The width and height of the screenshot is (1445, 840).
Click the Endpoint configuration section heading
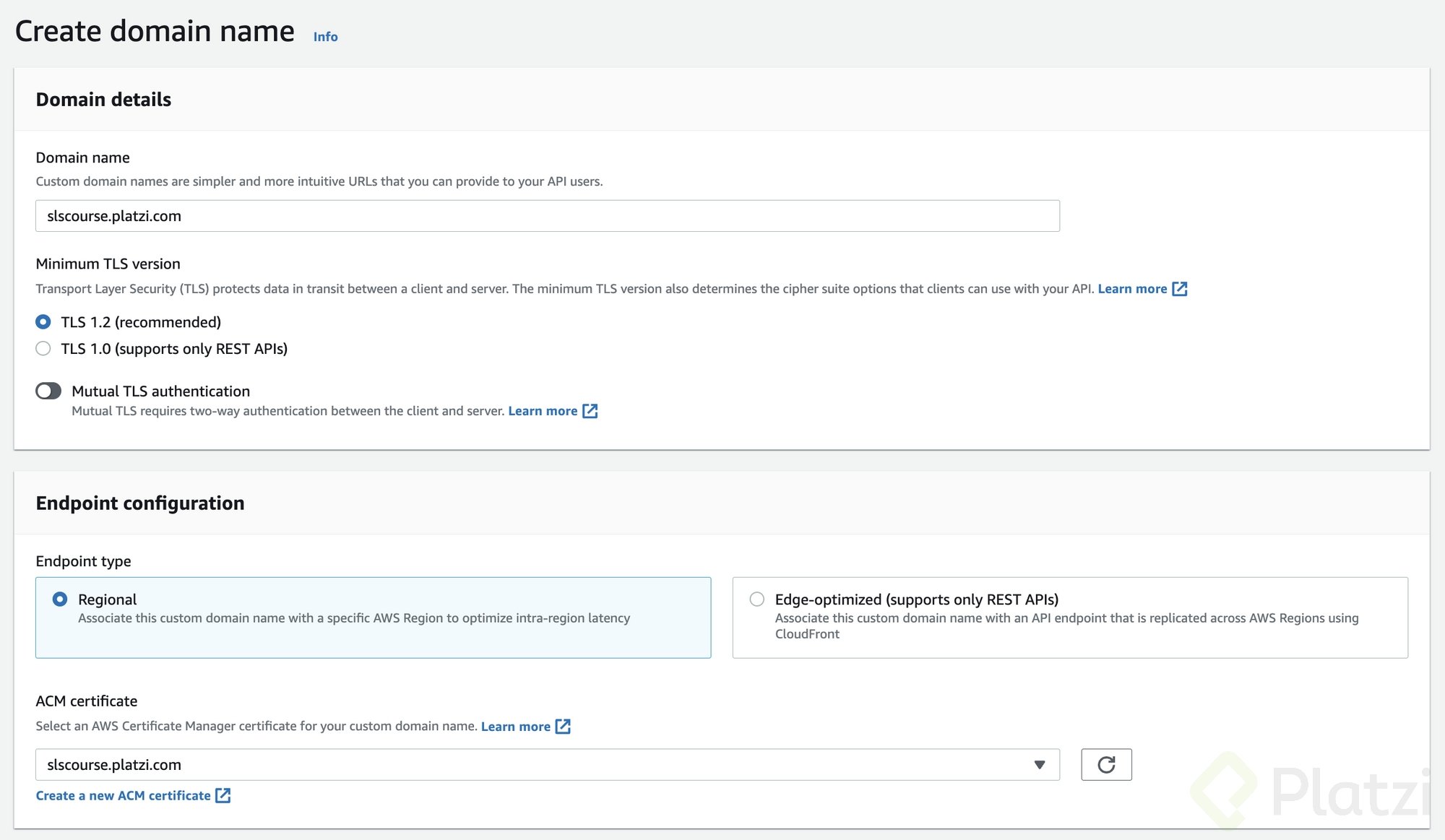click(140, 503)
